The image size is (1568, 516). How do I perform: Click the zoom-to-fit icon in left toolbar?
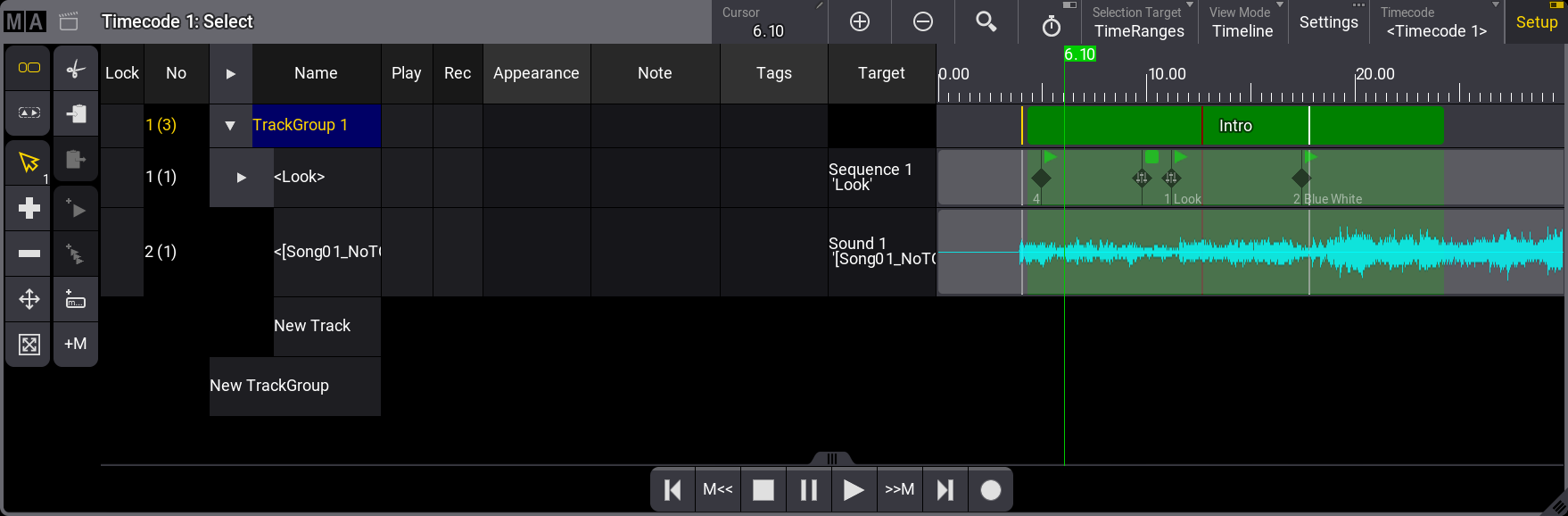point(29,344)
